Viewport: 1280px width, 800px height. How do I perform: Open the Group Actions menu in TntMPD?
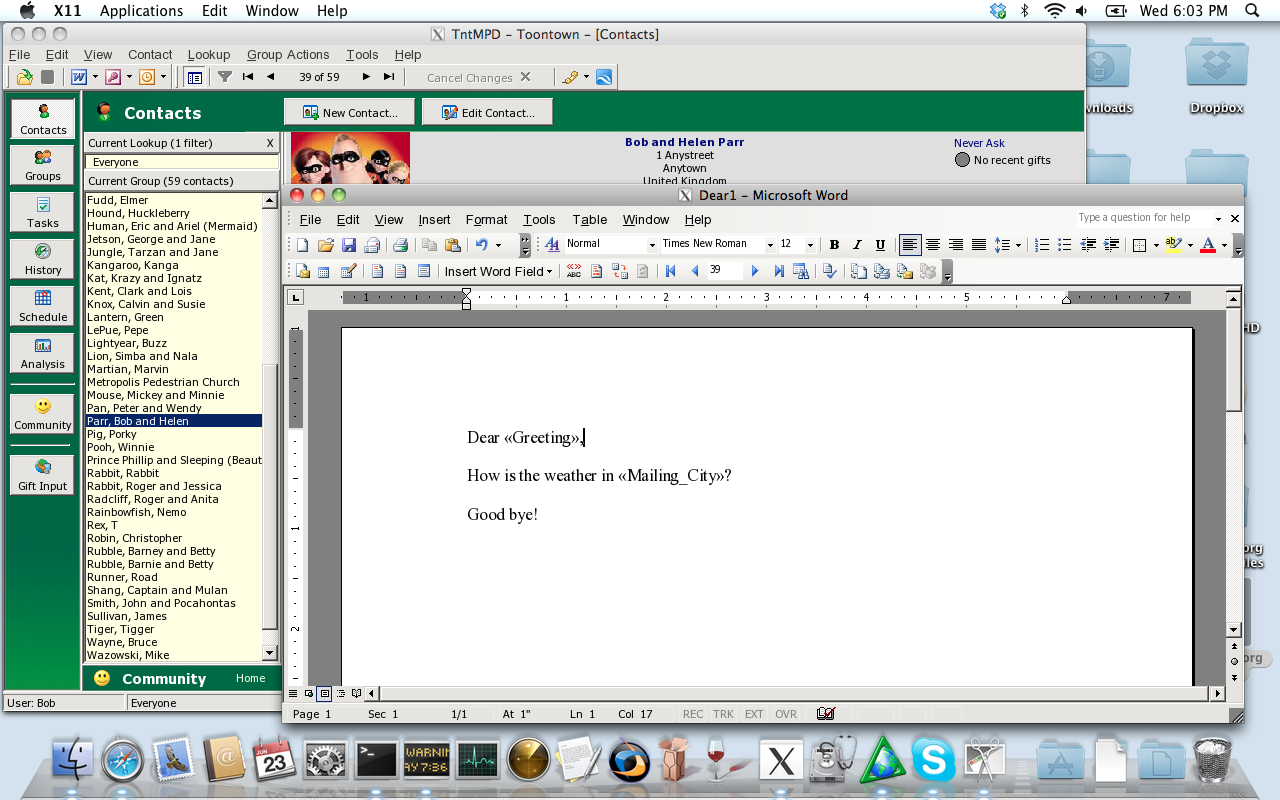[x=288, y=55]
